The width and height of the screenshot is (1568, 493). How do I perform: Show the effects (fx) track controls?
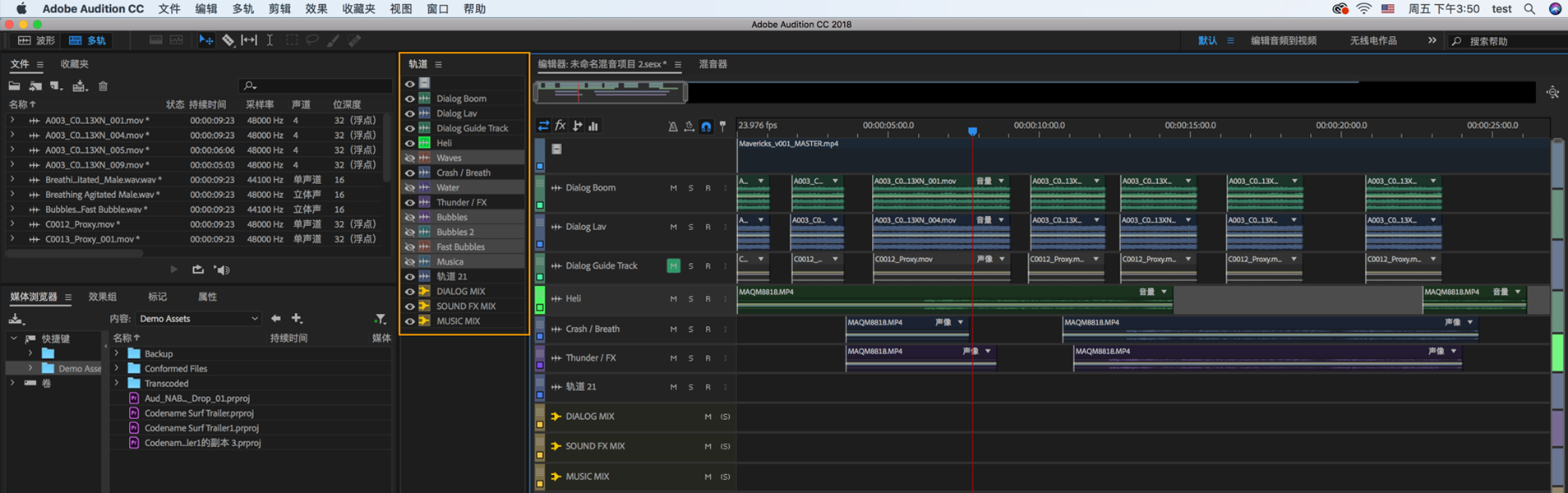(x=560, y=126)
